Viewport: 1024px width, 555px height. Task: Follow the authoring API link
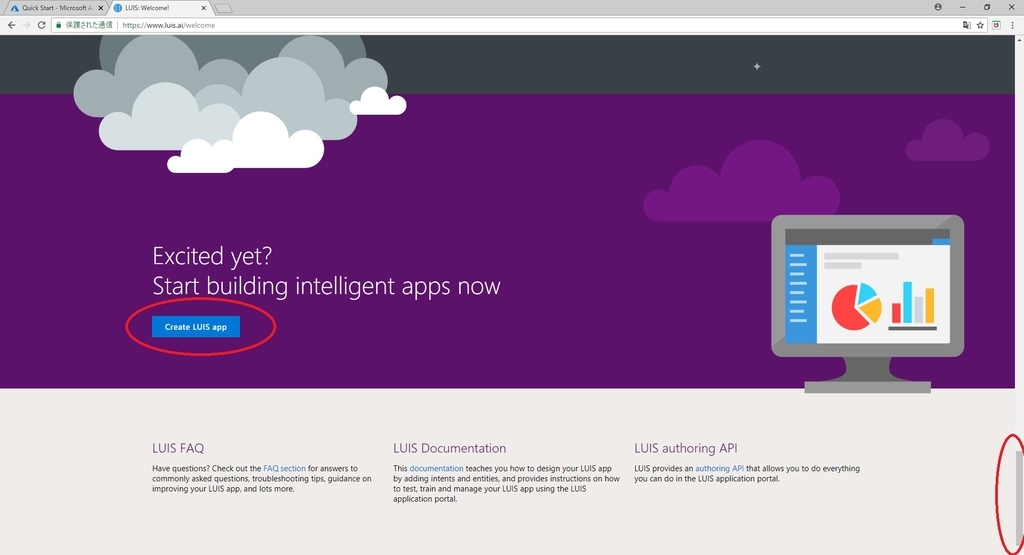click(719, 468)
